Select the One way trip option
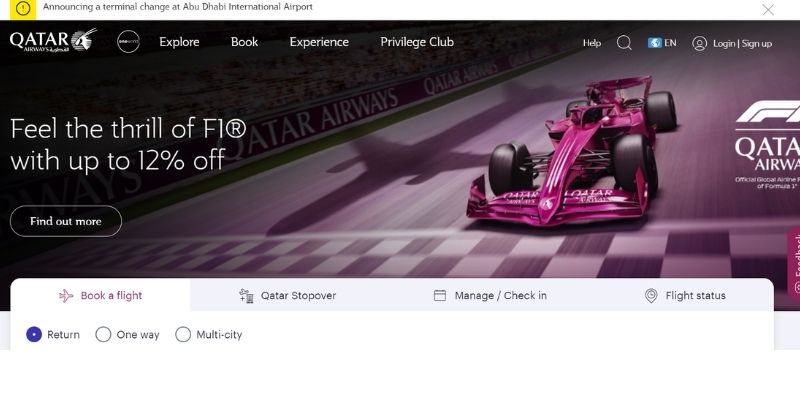Viewport: 800px width, 400px height. 103,335
